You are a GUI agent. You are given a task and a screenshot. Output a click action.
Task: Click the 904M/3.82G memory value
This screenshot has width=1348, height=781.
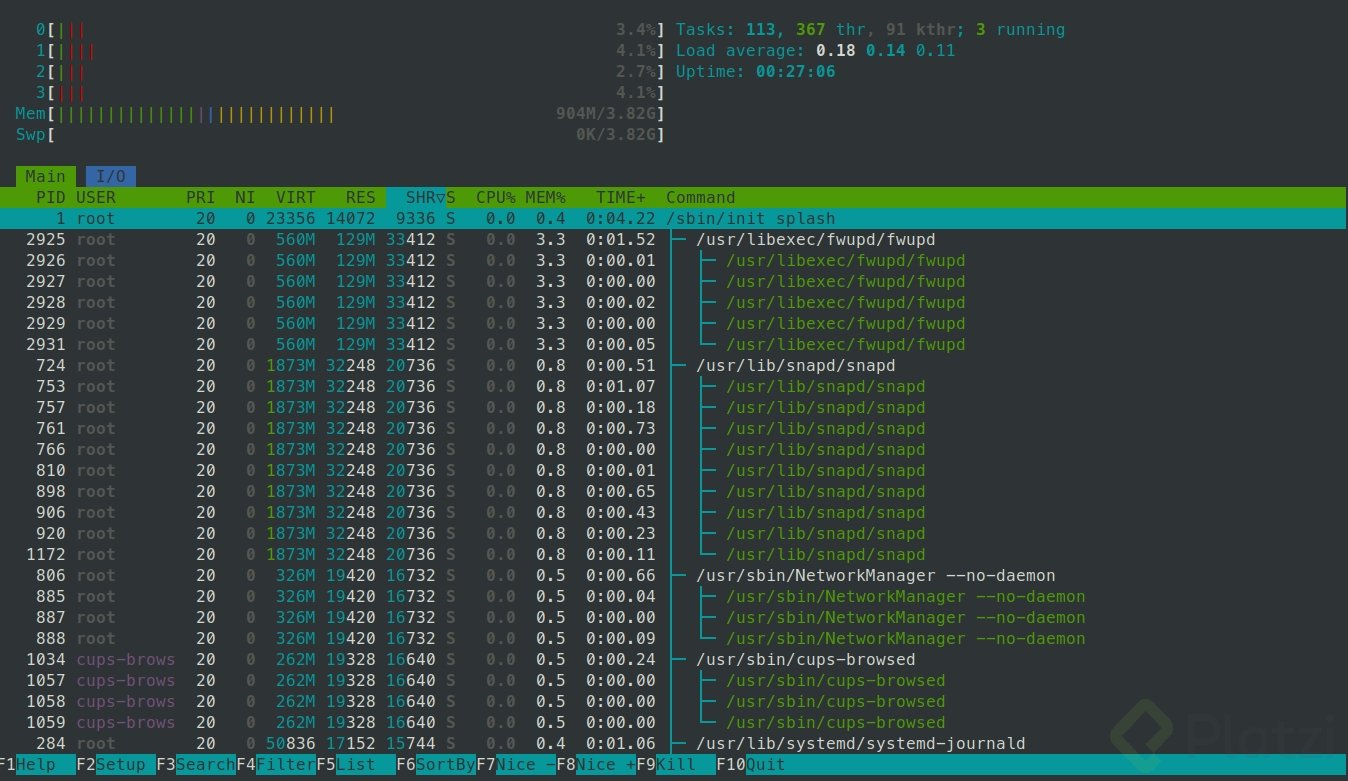pyautogui.click(x=606, y=114)
